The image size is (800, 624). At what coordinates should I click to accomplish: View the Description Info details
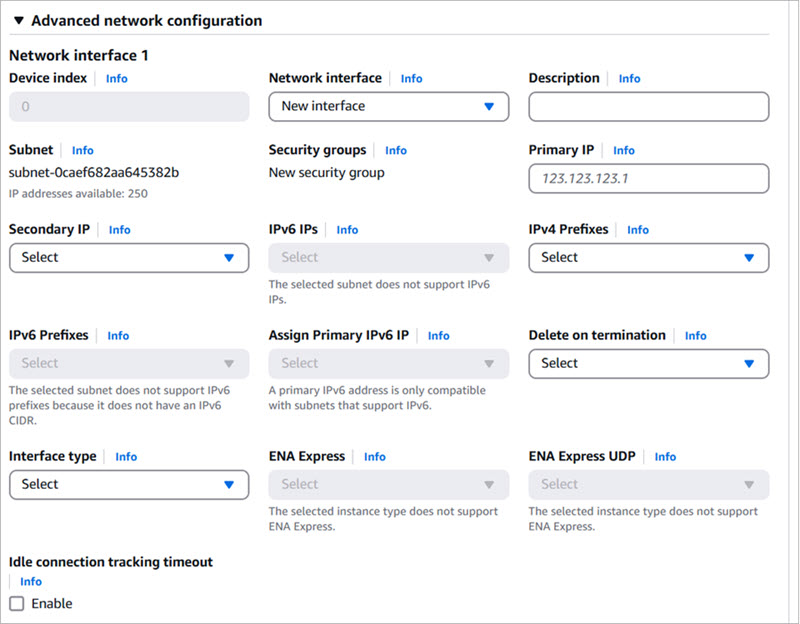[x=629, y=78]
